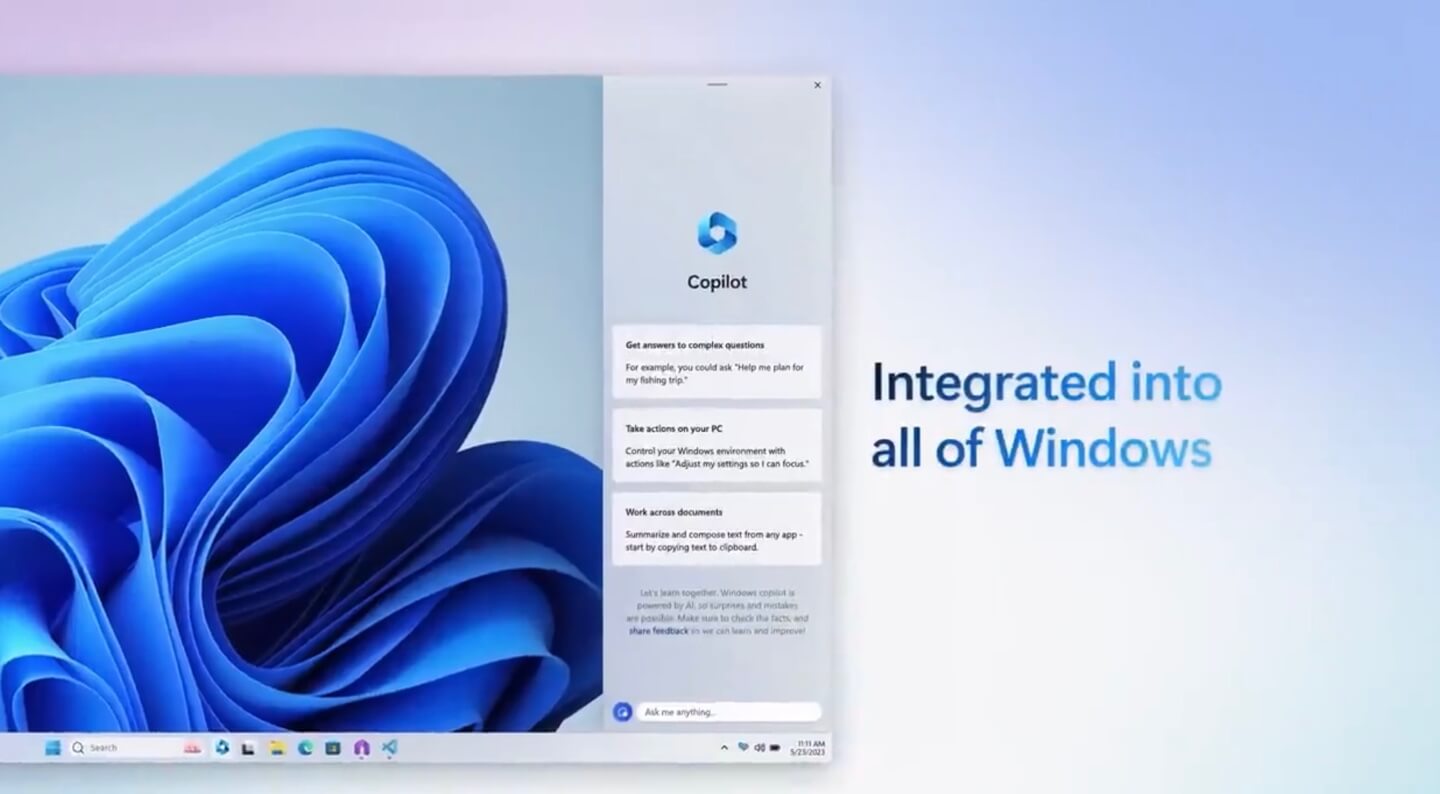Select 'Work across documents' card
The image size is (1440, 794).
click(x=717, y=529)
